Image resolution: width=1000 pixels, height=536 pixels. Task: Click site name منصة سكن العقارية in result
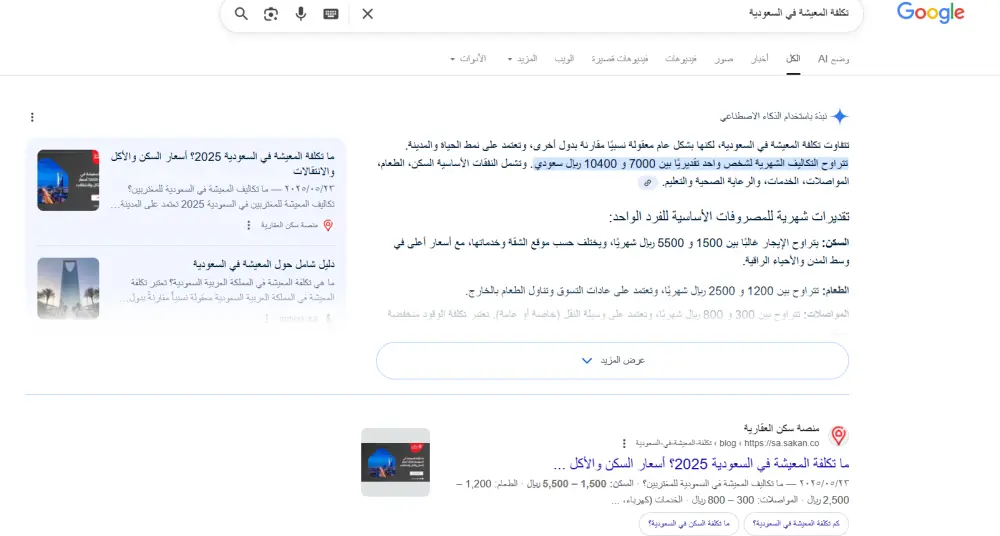[781, 428]
